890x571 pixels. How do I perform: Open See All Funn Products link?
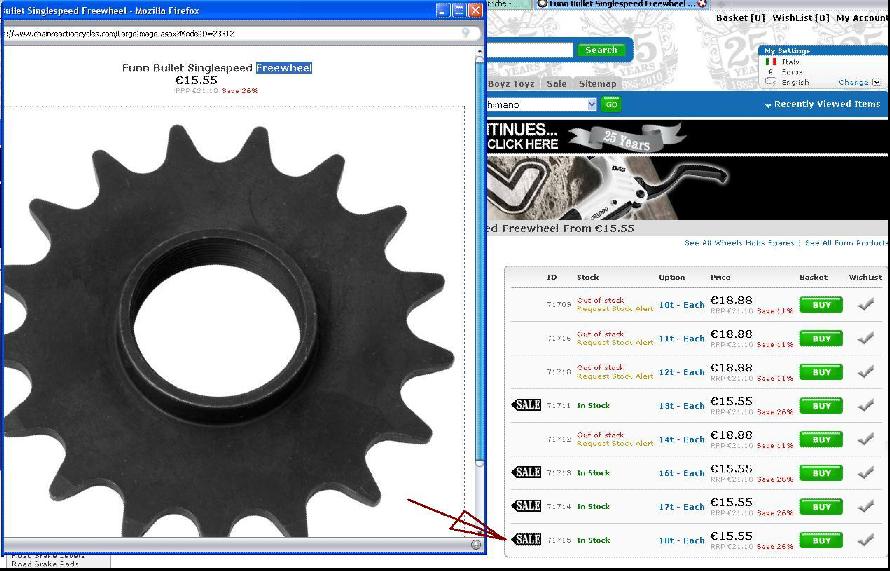[x=846, y=243]
